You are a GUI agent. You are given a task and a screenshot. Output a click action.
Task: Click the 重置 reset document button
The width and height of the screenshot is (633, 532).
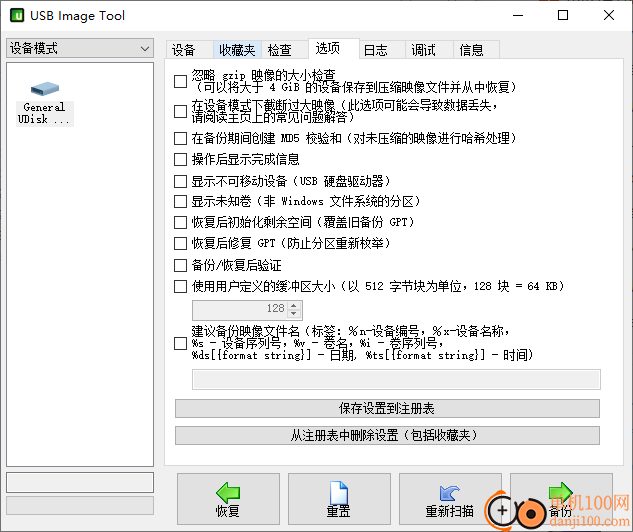339,499
